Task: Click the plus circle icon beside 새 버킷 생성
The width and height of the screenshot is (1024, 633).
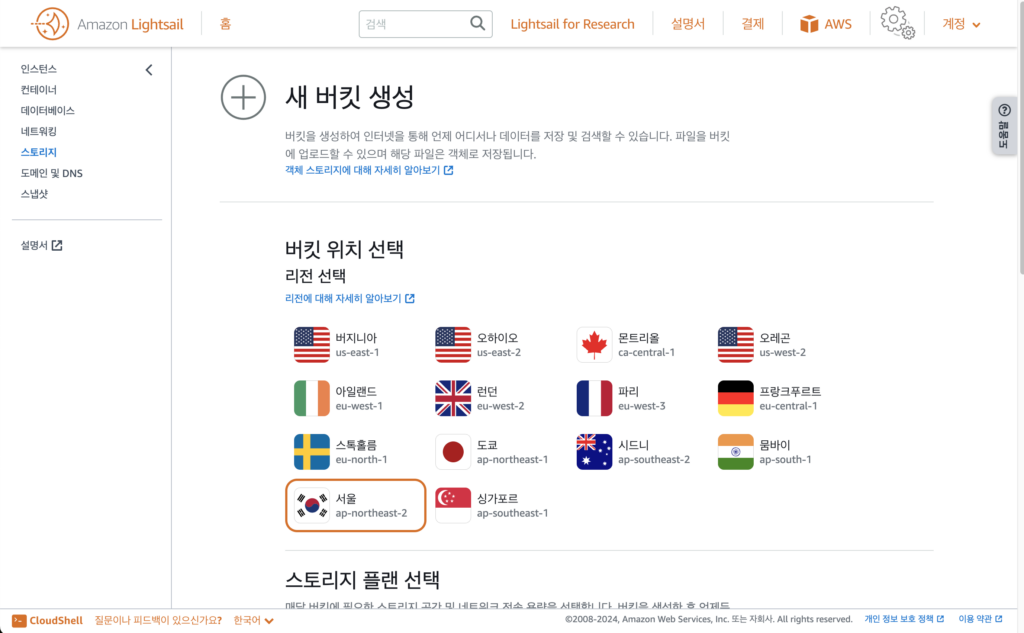Action: pyautogui.click(x=243, y=97)
